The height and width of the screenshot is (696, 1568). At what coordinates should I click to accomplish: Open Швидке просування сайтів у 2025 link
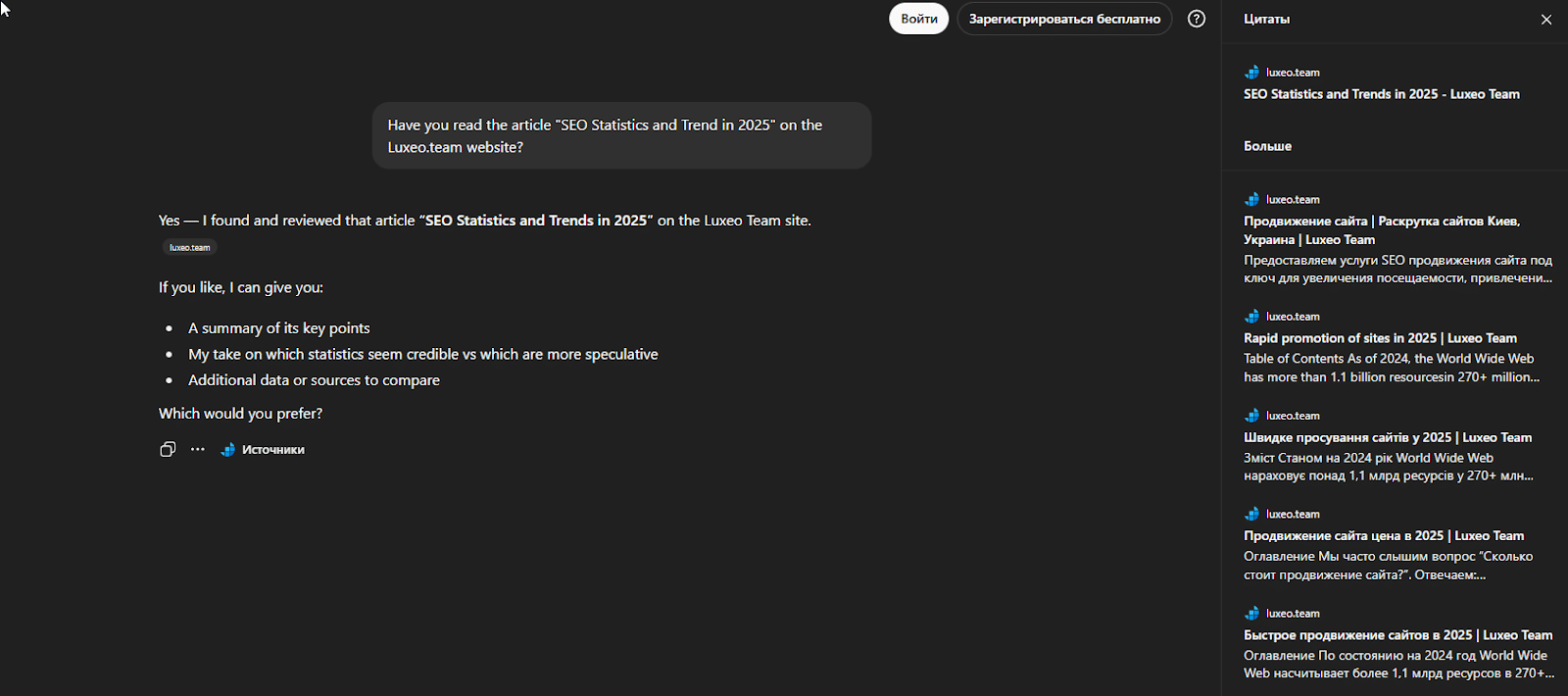1387,437
